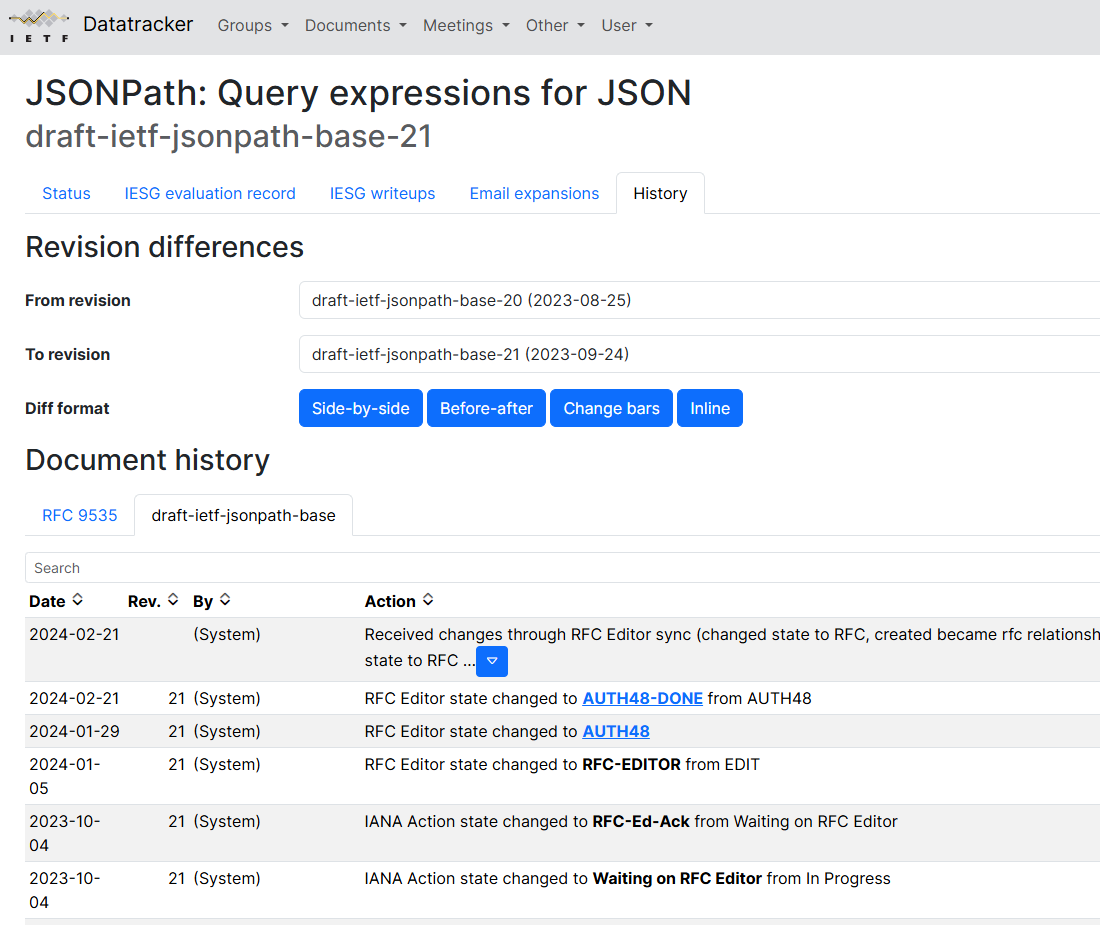Click the 'JSONPath: Query expressions for JSON' title
1100x925 pixels.
(358, 93)
